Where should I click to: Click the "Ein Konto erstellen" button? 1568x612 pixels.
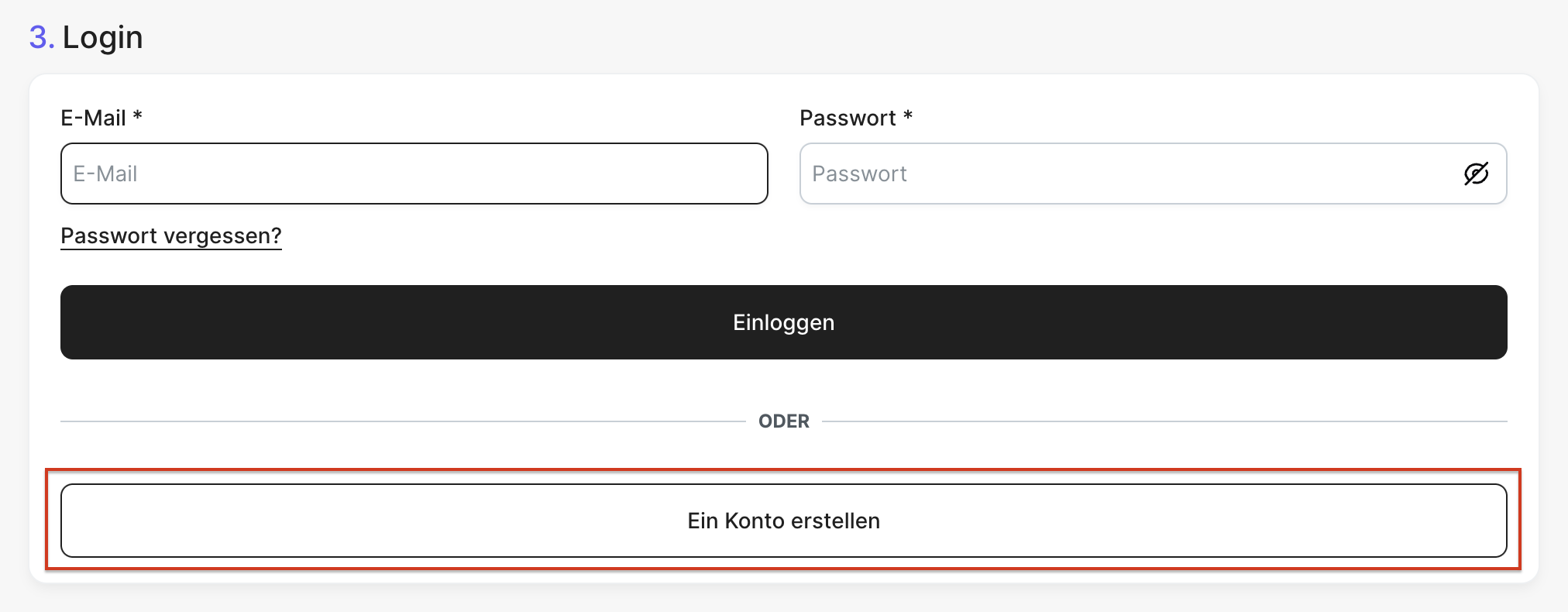tap(783, 521)
